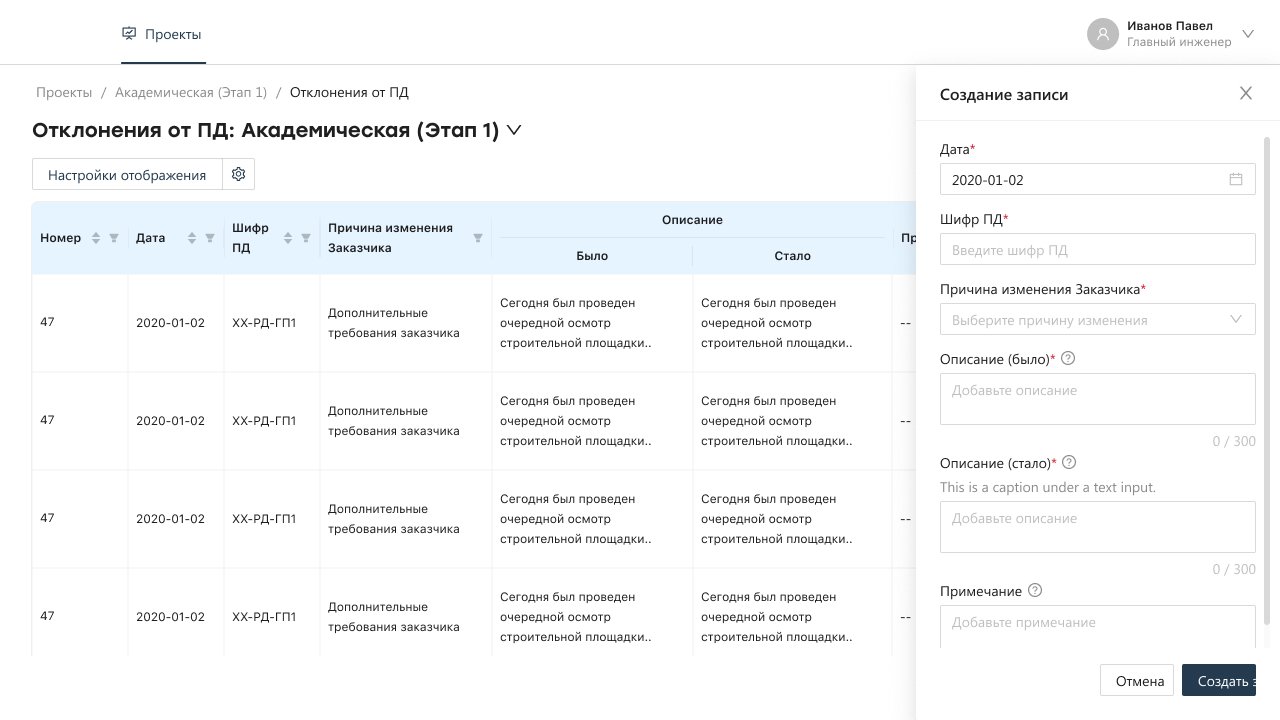
Task: Expand the page title project chevron
Action: coord(514,130)
